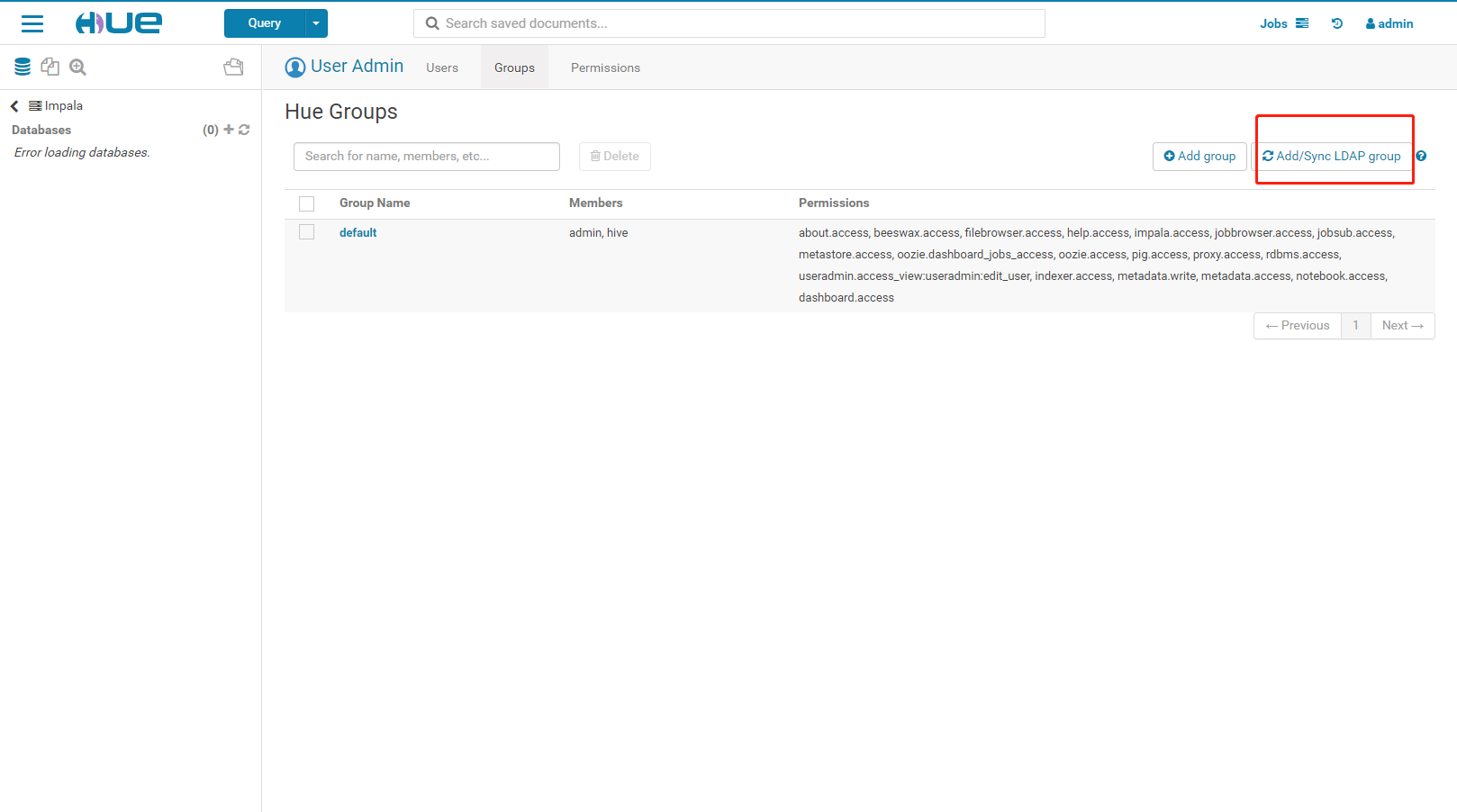Screen dimensions: 1457x812
Task: Click the User Admin heading icon
Action: coord(295,68)
